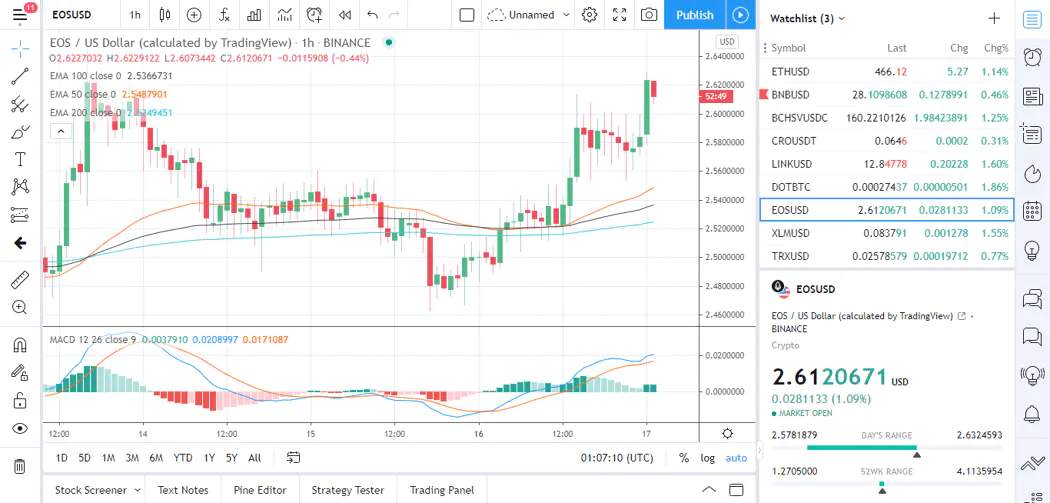Toggle lock all drawing tools
This screenshot has width=1050, height=503.
tap(20, 401)
